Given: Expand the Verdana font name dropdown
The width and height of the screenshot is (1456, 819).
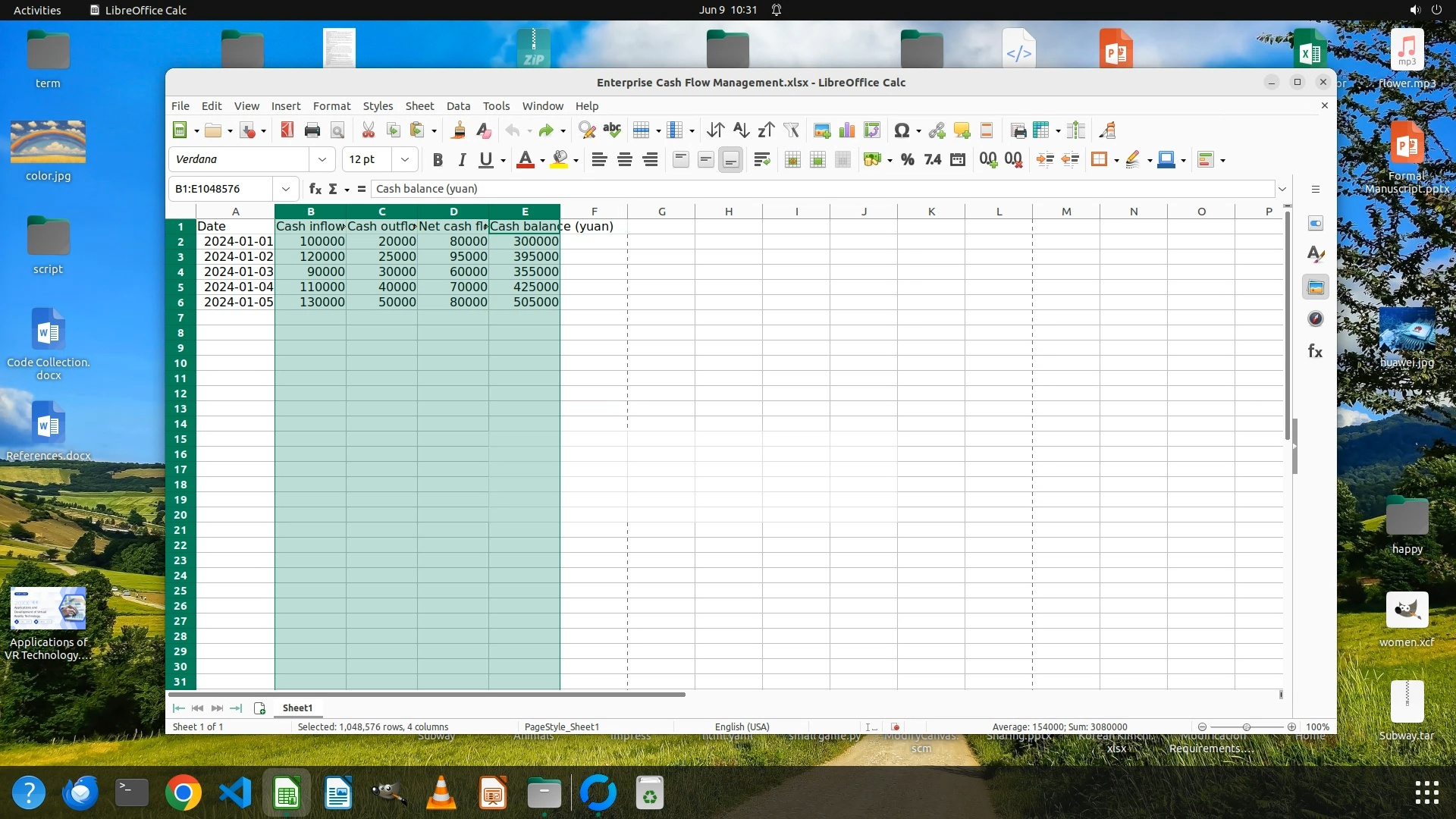Looking at the screenshot, I should 322,159.
